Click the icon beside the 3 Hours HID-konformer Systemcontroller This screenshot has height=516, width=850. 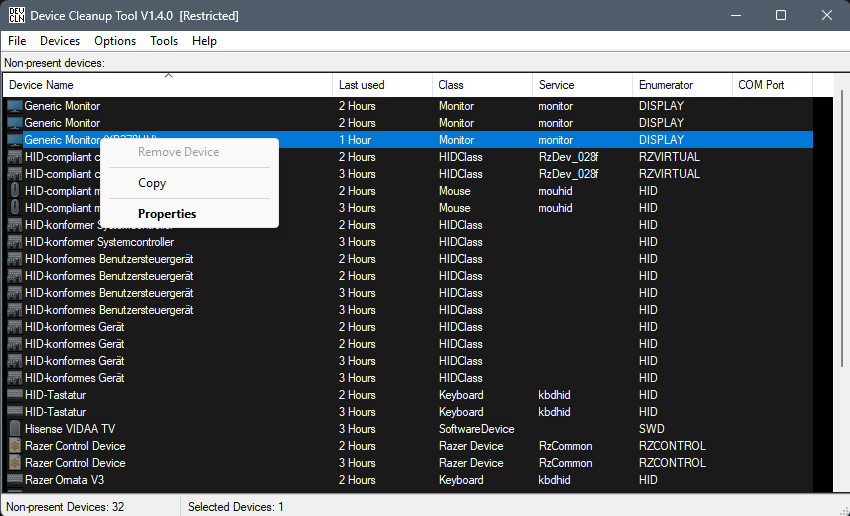pyautogui.click(x=15, y=242)
